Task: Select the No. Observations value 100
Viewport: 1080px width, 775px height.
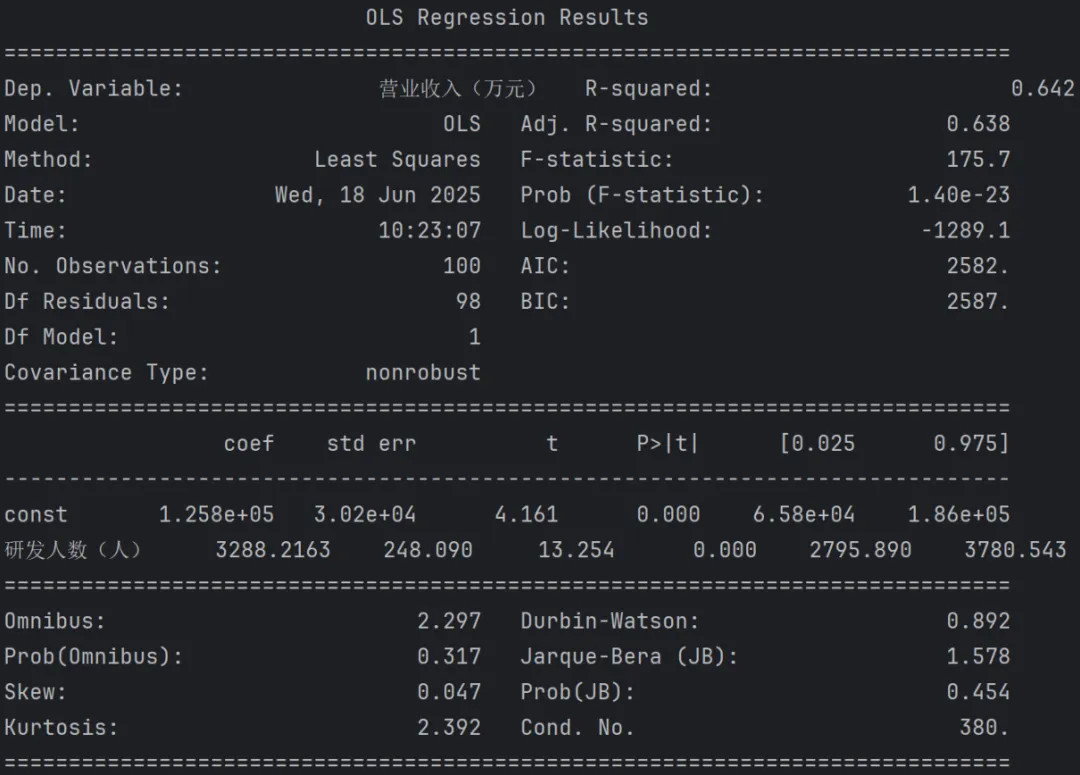Action: [x=461, y=266]
